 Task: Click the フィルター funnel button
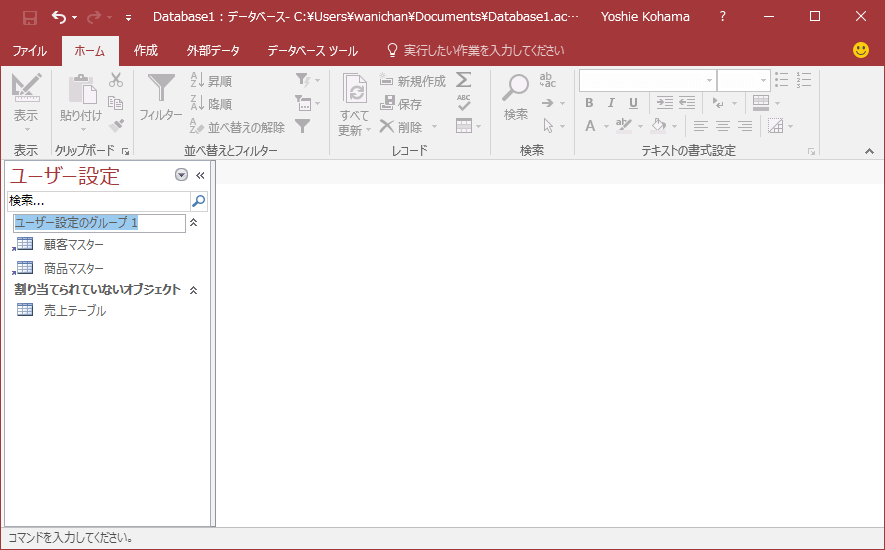161,99
